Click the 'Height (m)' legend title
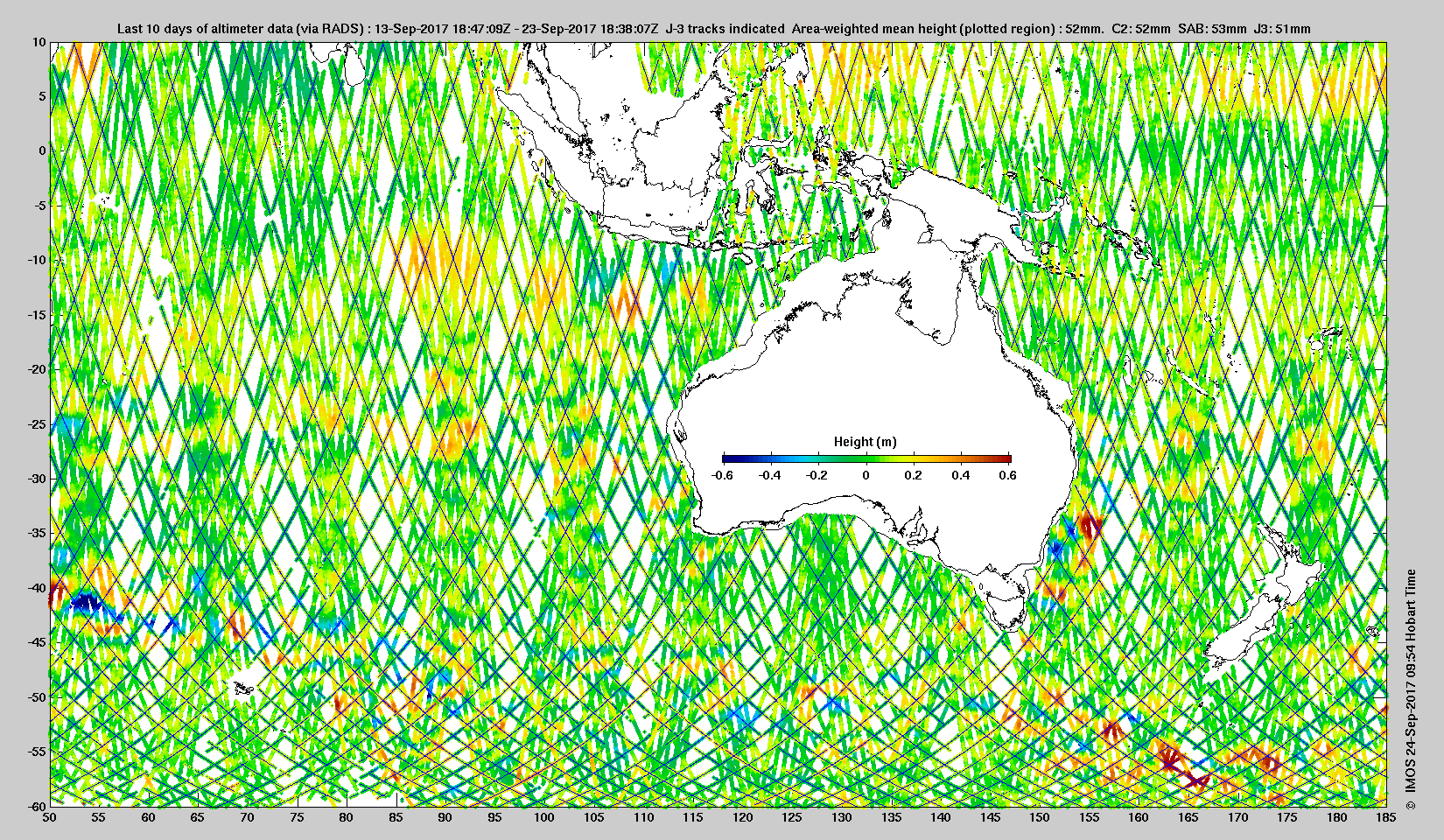The height and width of the screenshot is (840, 1444). point(866,442)
